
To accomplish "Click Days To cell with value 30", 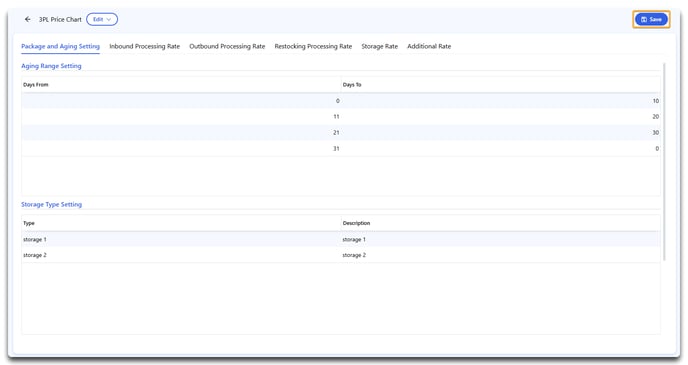I will (x=501, y=132).
